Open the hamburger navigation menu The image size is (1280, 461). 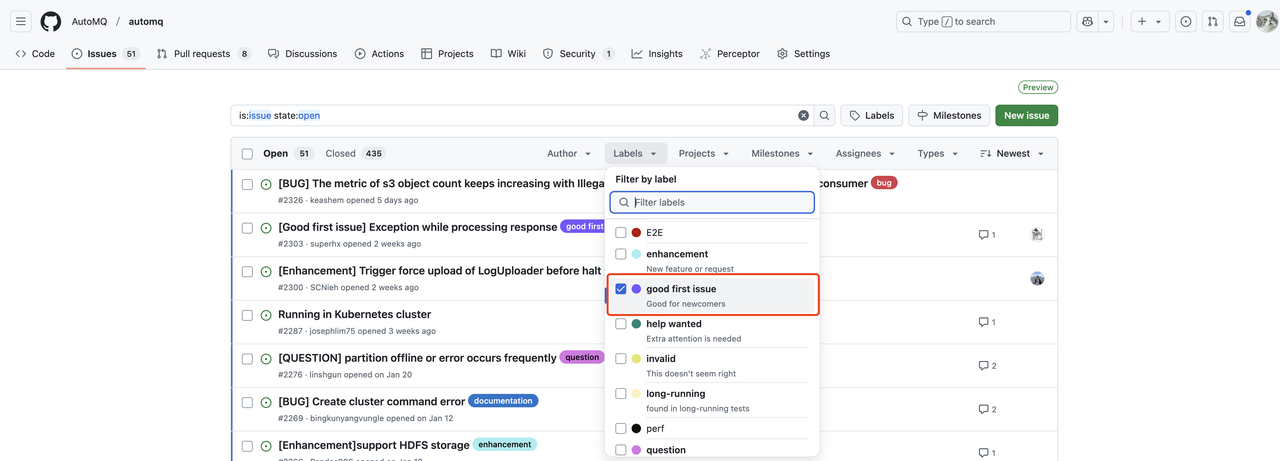tap(20, 21)
